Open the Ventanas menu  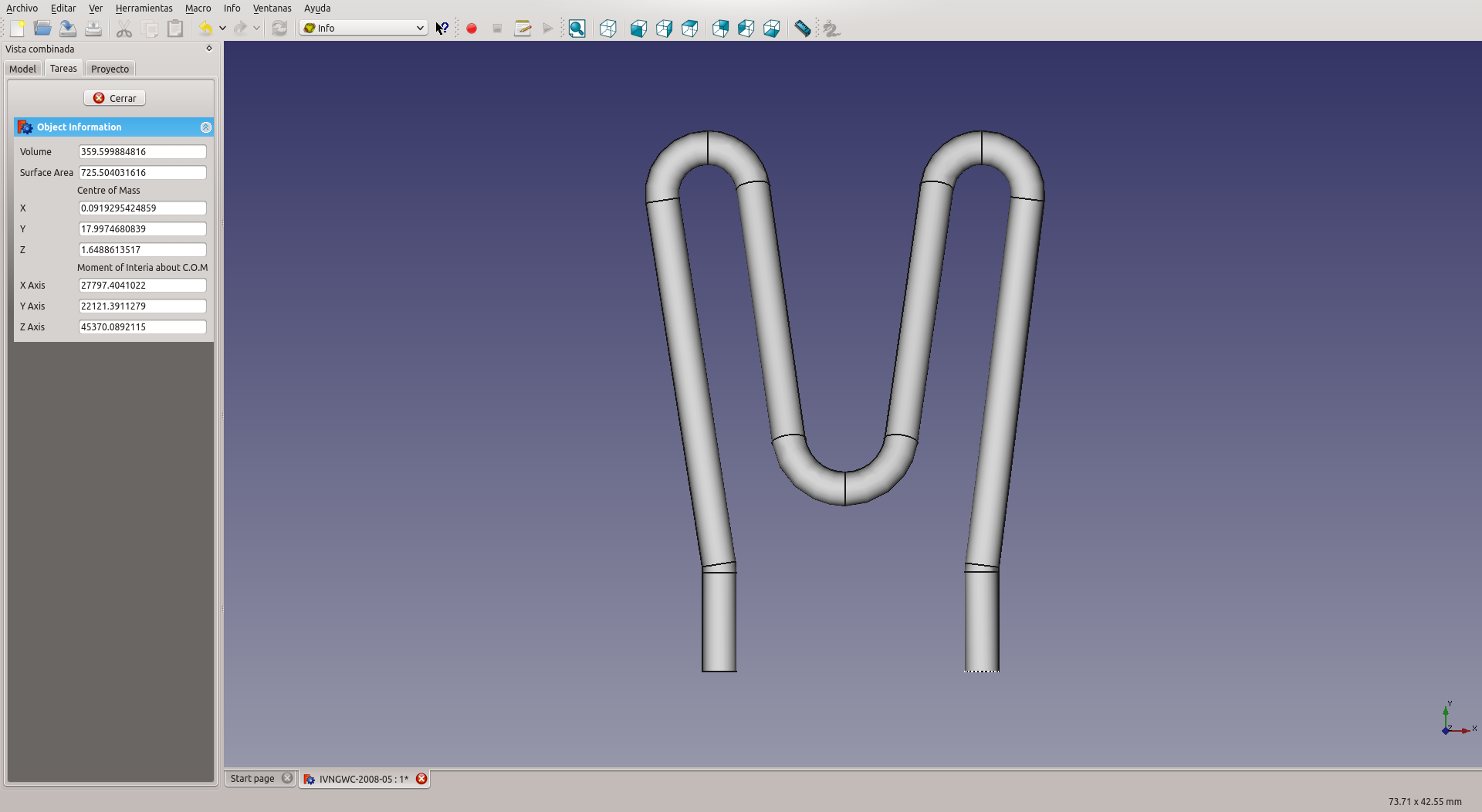[272, 8]
